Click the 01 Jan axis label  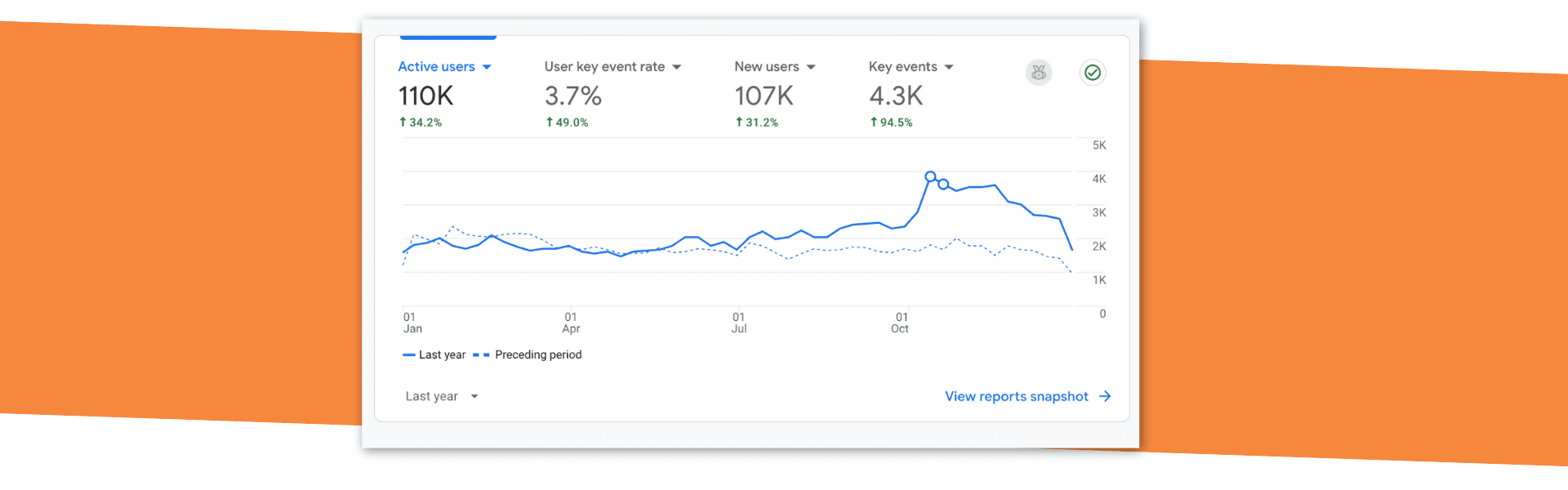(x=412, y=323)
